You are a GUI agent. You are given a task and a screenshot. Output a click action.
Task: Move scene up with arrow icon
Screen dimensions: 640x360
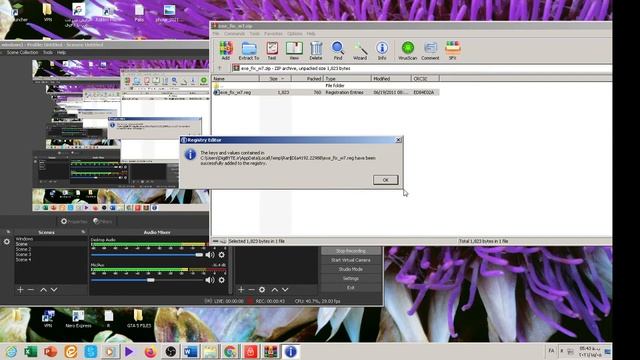pos(43,289)
